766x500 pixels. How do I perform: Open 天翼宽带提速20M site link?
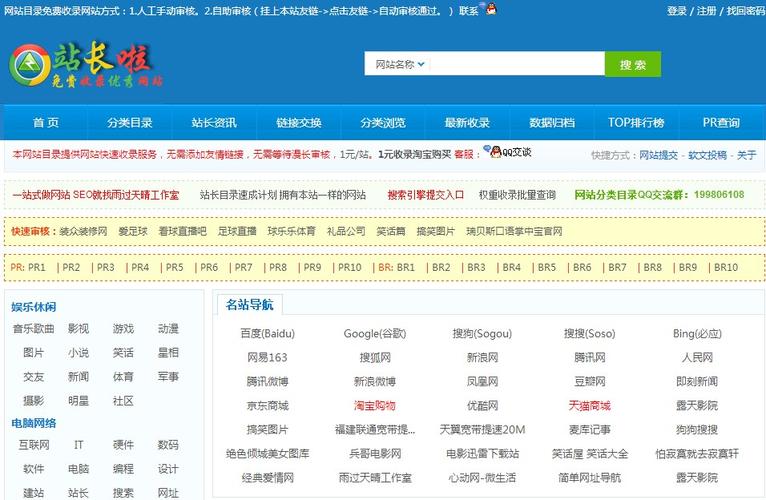[482, 430]
